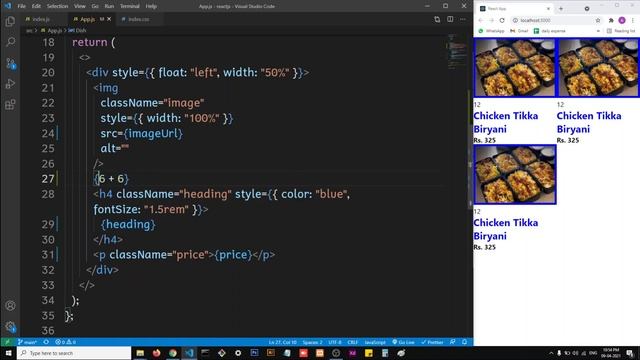Screen dimensions: 640x360
Task: Open the Manage gear menu in VS Code
Action: pyautogui.click(x=10, y=326)
